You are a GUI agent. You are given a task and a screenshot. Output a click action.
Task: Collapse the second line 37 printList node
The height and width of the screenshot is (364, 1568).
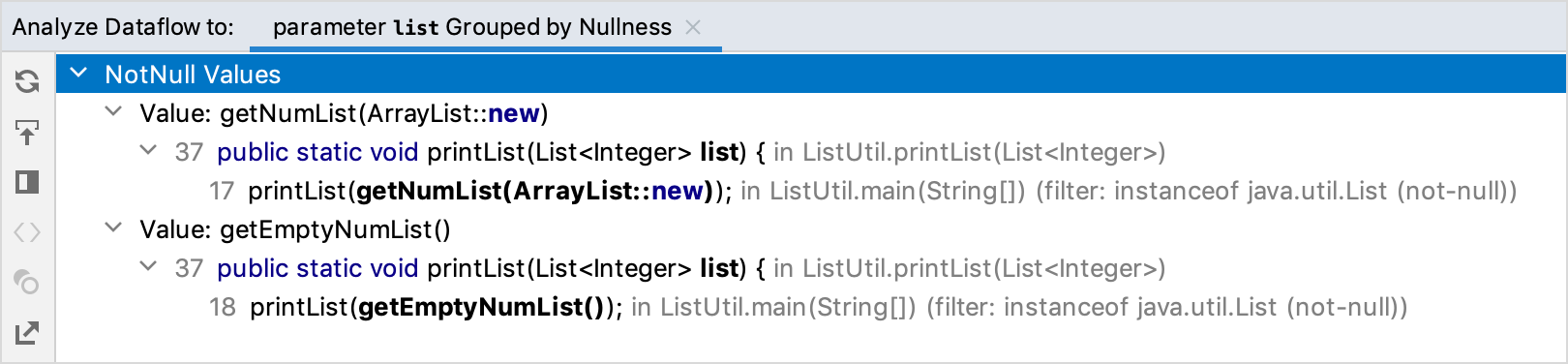149,267
